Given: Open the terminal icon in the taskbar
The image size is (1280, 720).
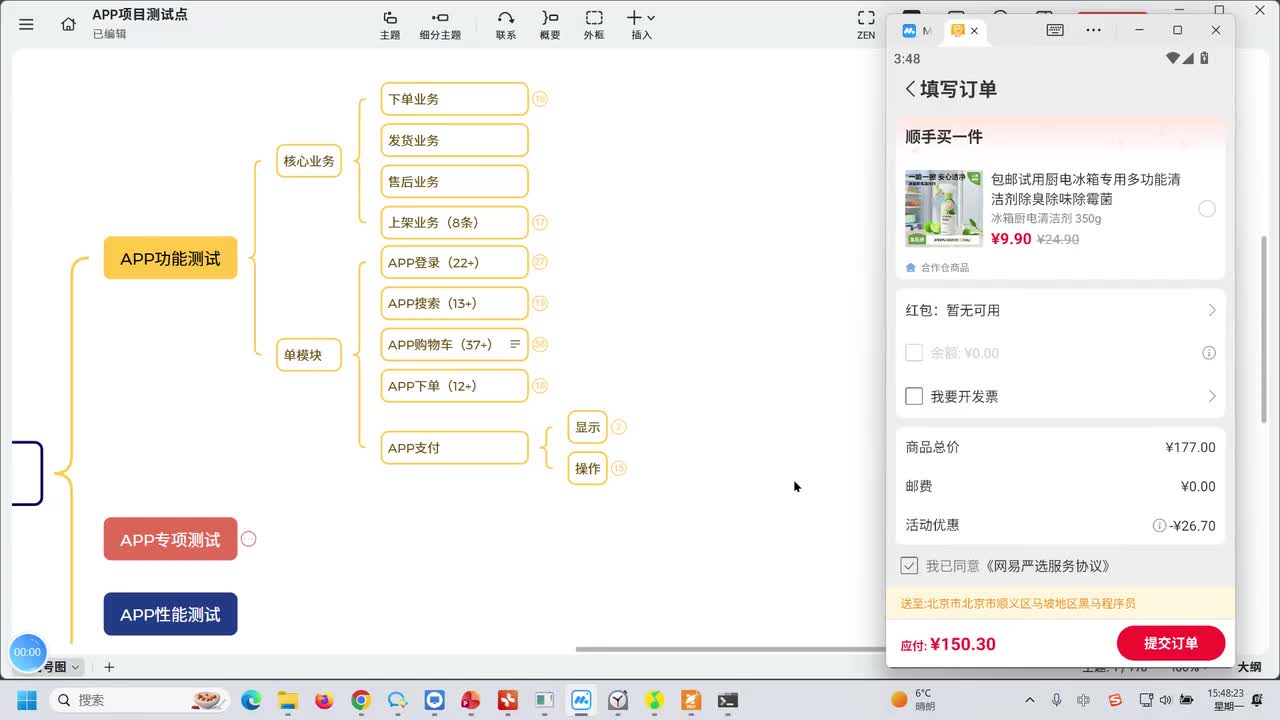Looking at the screenshot, I should tap(728, 700).
